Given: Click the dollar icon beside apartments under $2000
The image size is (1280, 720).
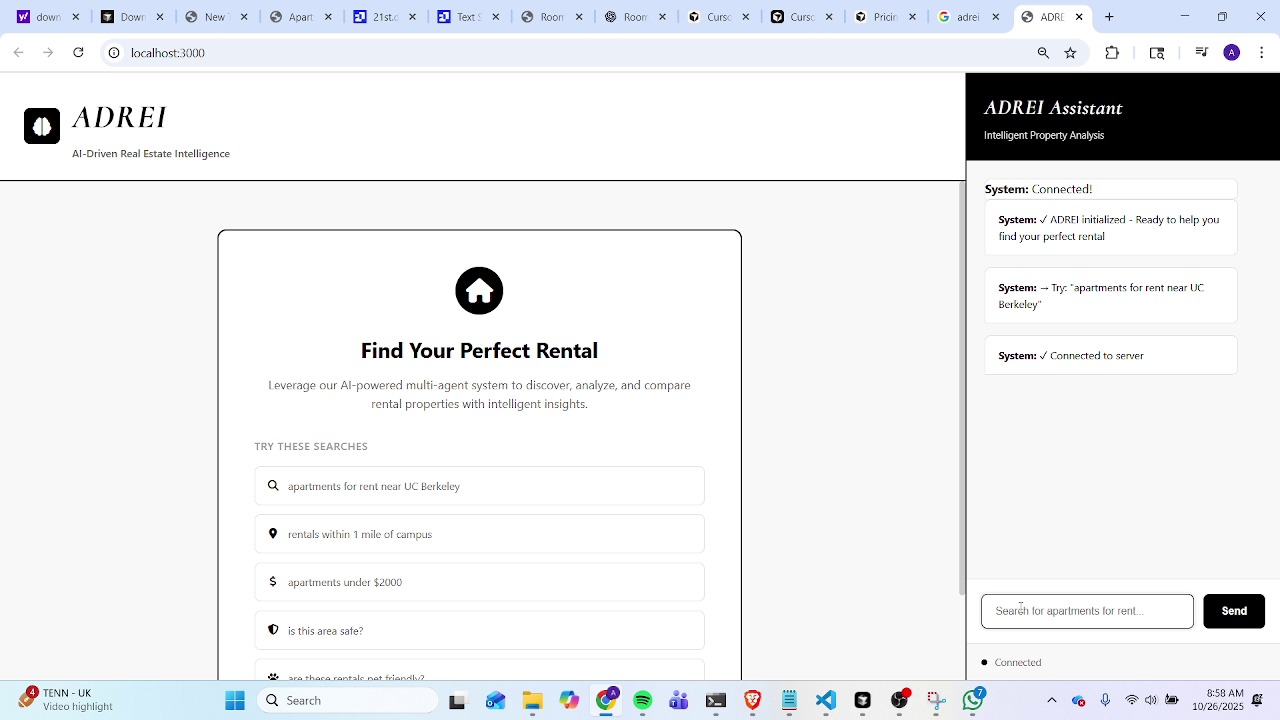Looking at the screenshot, I should (x=273, y=582).
